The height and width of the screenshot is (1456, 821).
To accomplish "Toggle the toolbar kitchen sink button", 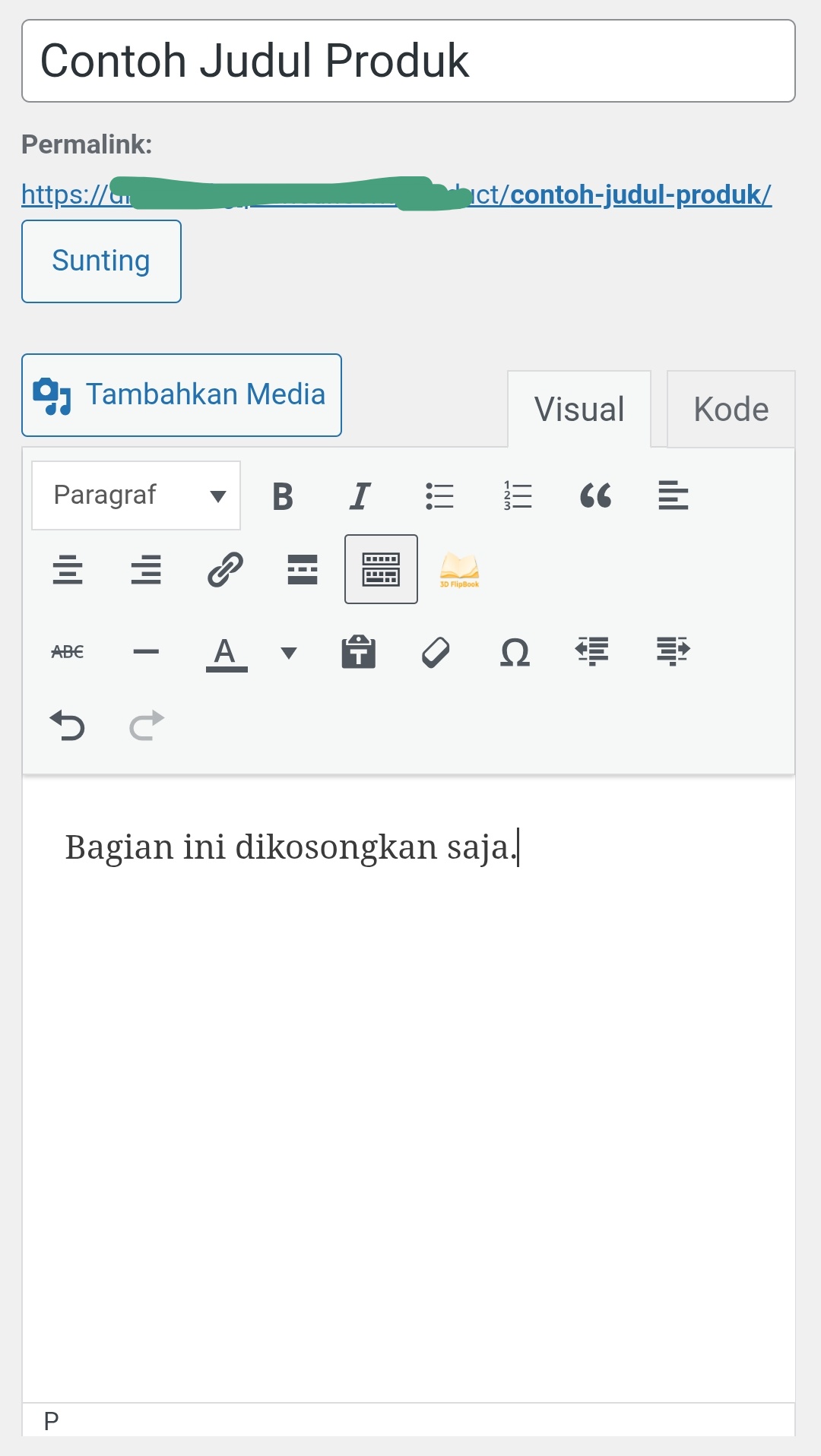I will [381, 569].
